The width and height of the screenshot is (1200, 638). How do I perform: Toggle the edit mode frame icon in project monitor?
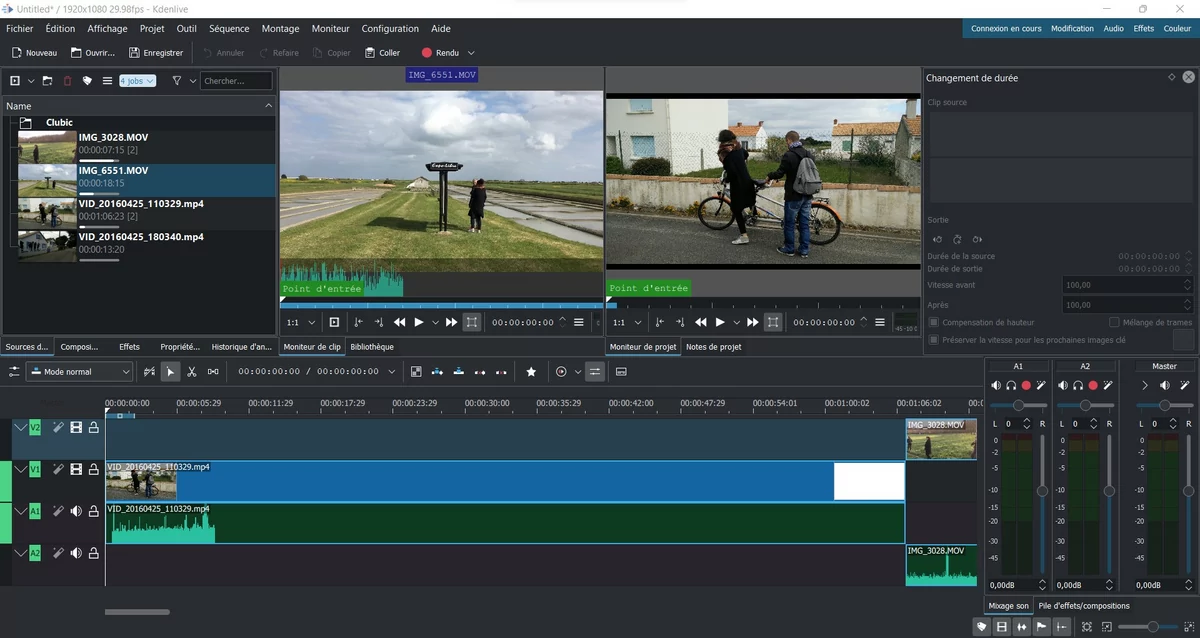773,322
